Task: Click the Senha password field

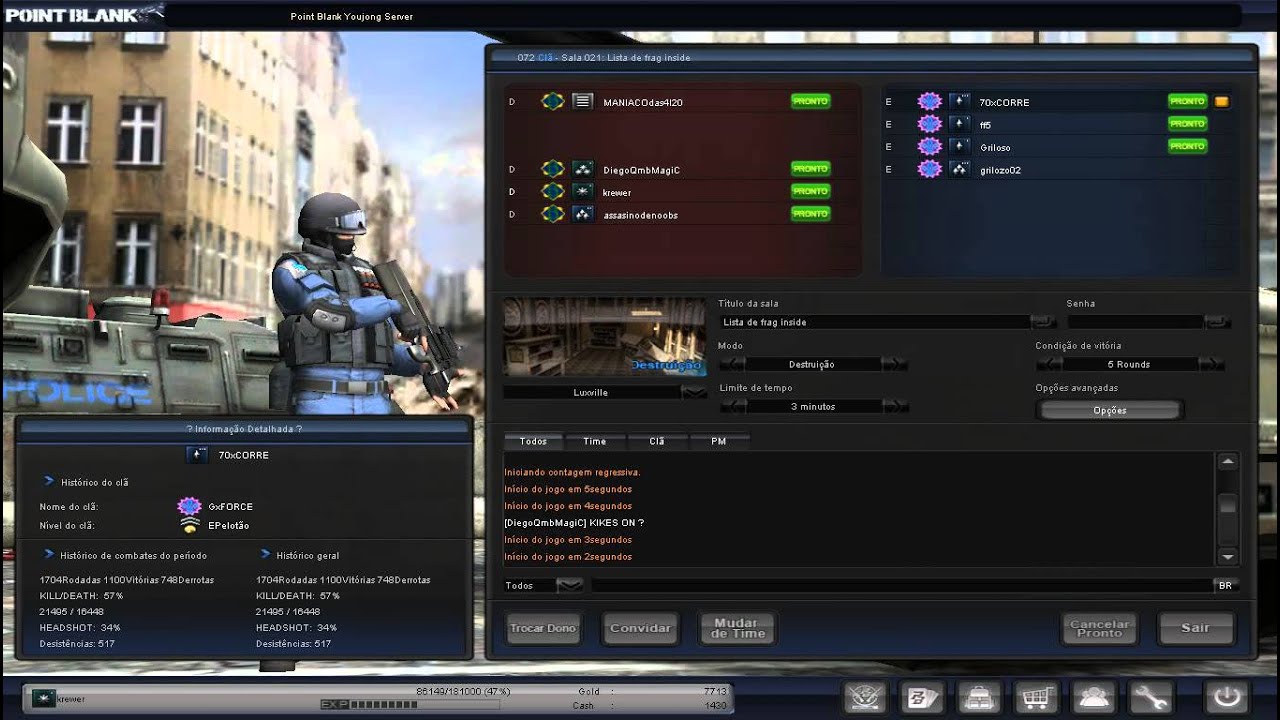Action: pos(1135,322)
